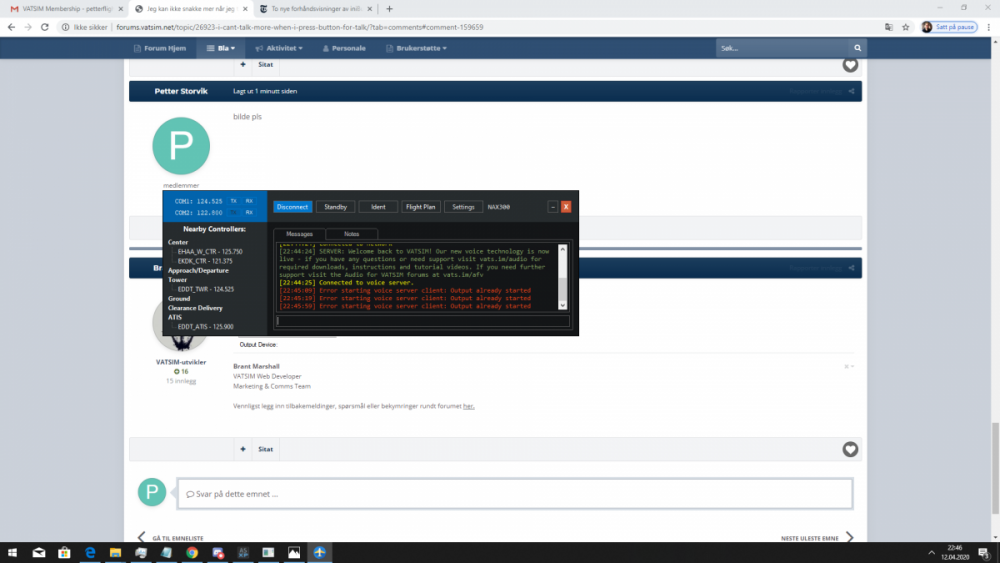The width and height of the screenshot is (1000, 563).
Task: Open the Bla dropdown menu
Action: (221, 48)
